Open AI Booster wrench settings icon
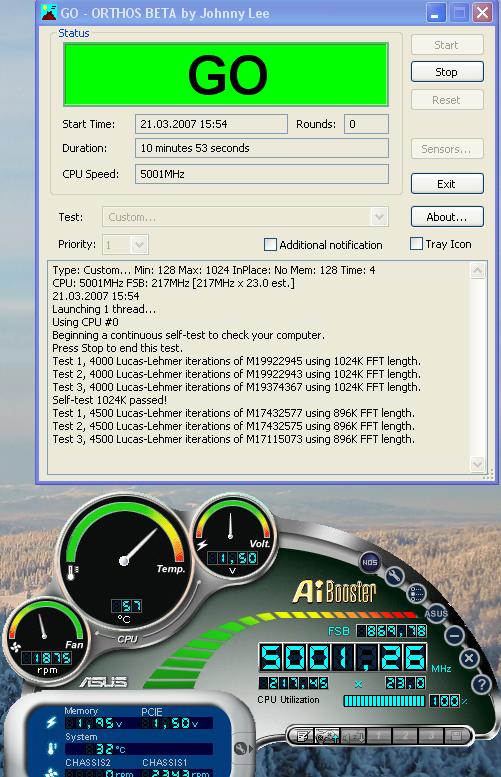 pyautogui.click(x=394, y=576)
